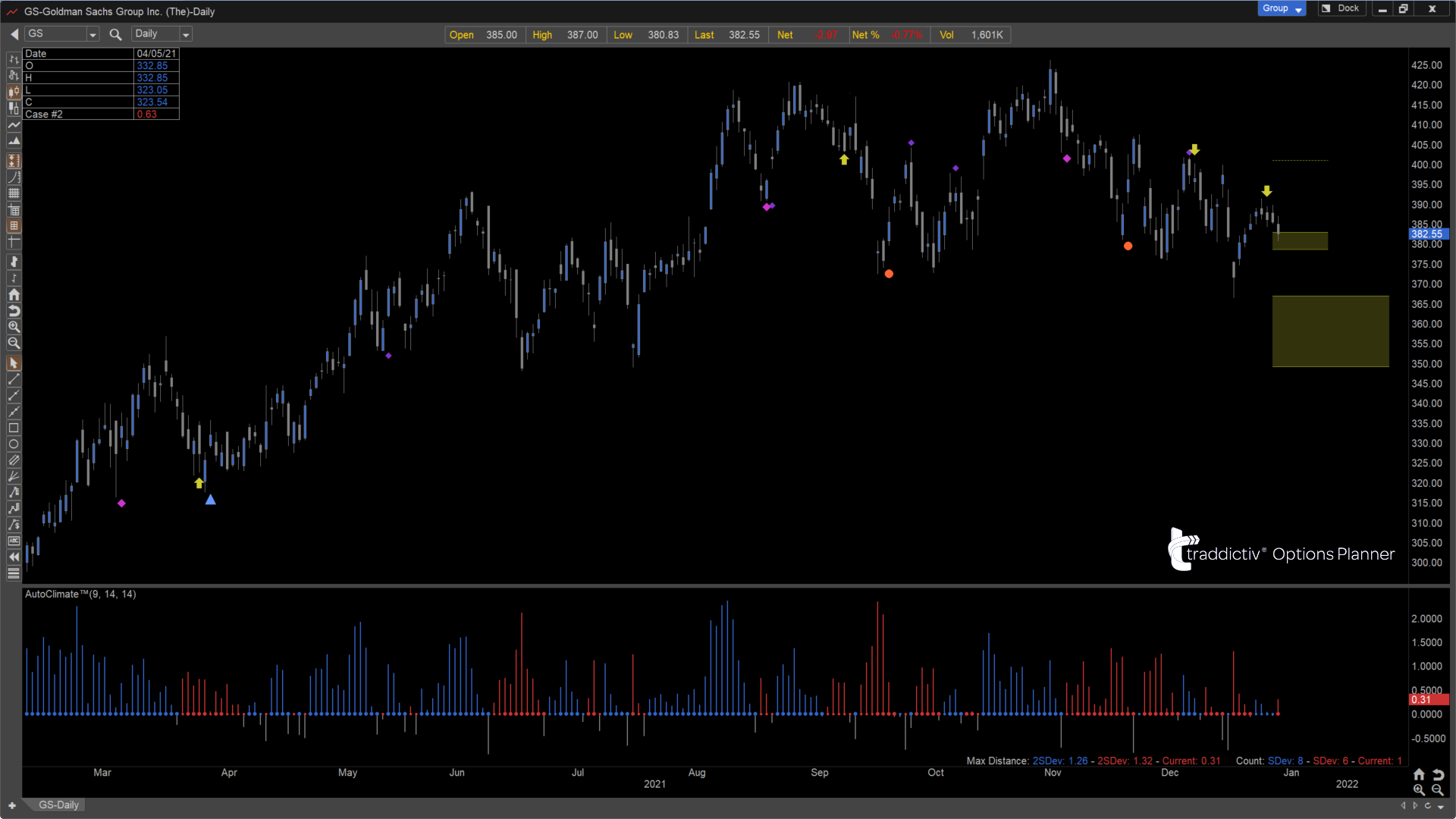Select the OHLC bar chart type
The height and width of the screenshot is (819, 1456).
point(14,59)
